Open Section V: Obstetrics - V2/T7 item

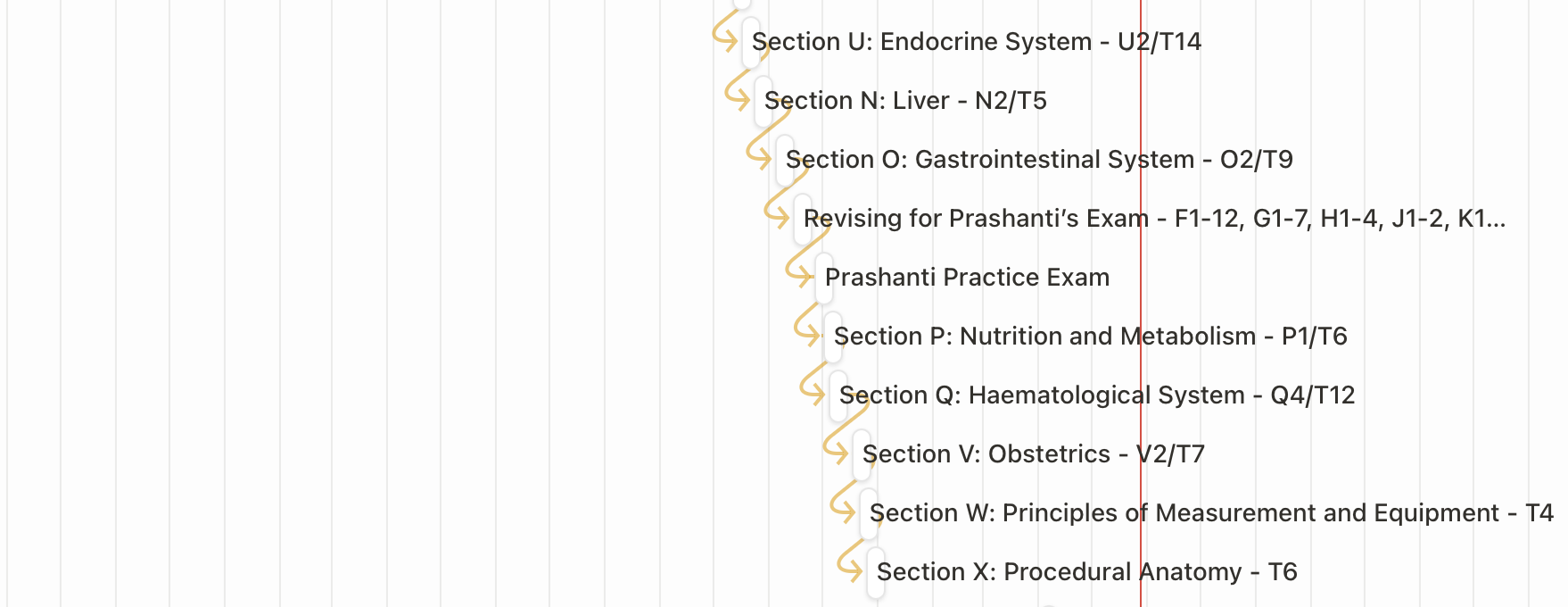click(x=1034, y=454)
